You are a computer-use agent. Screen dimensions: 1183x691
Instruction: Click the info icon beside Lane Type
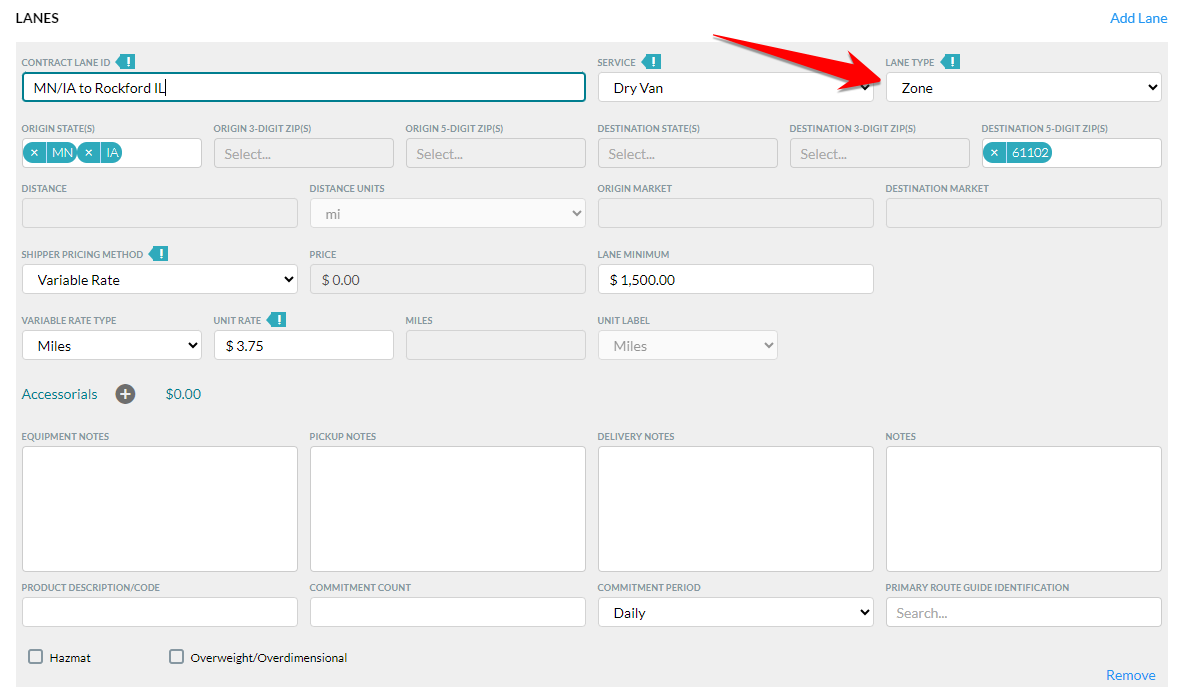point(951,62)
